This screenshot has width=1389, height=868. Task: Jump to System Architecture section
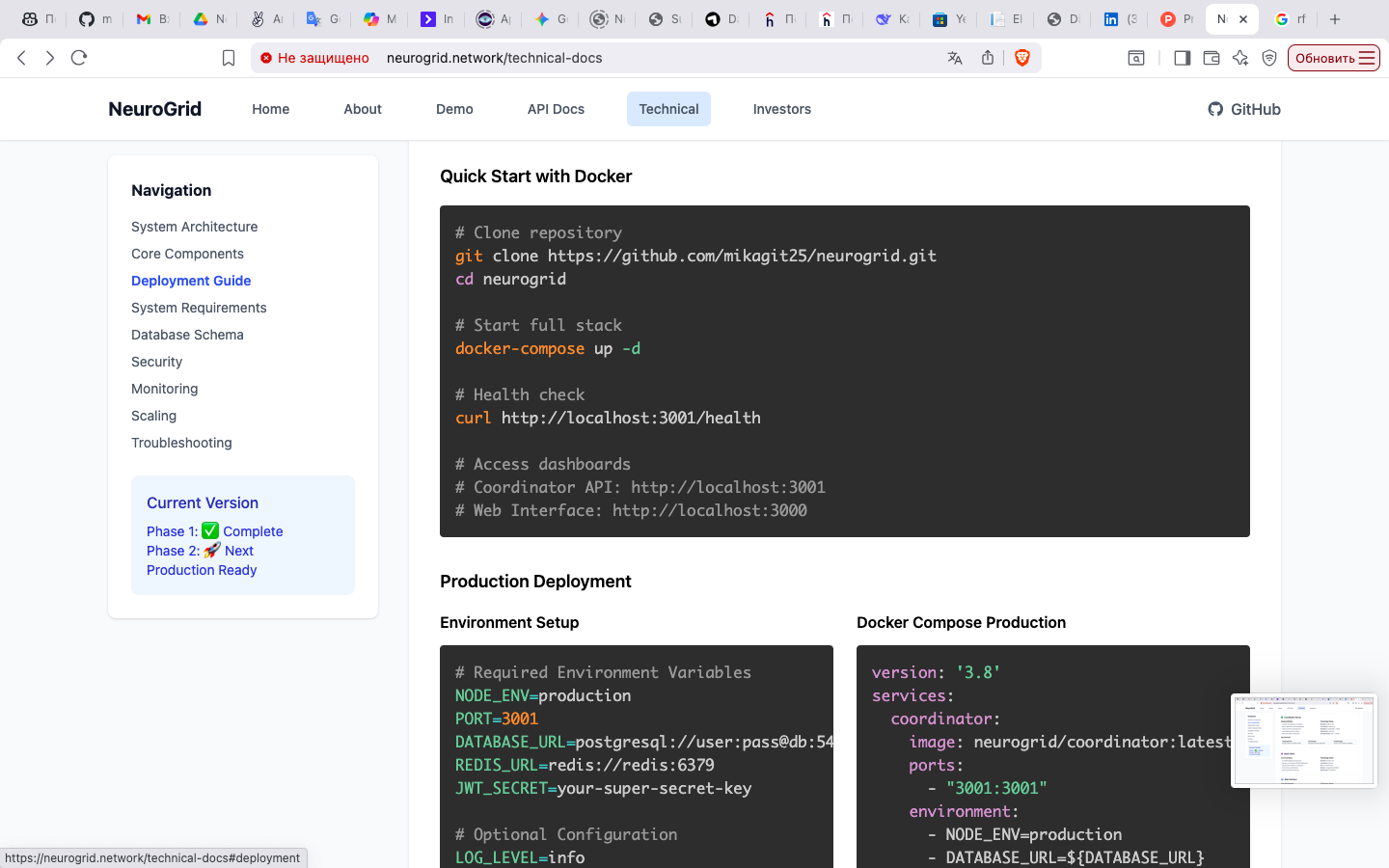(194, 227)
